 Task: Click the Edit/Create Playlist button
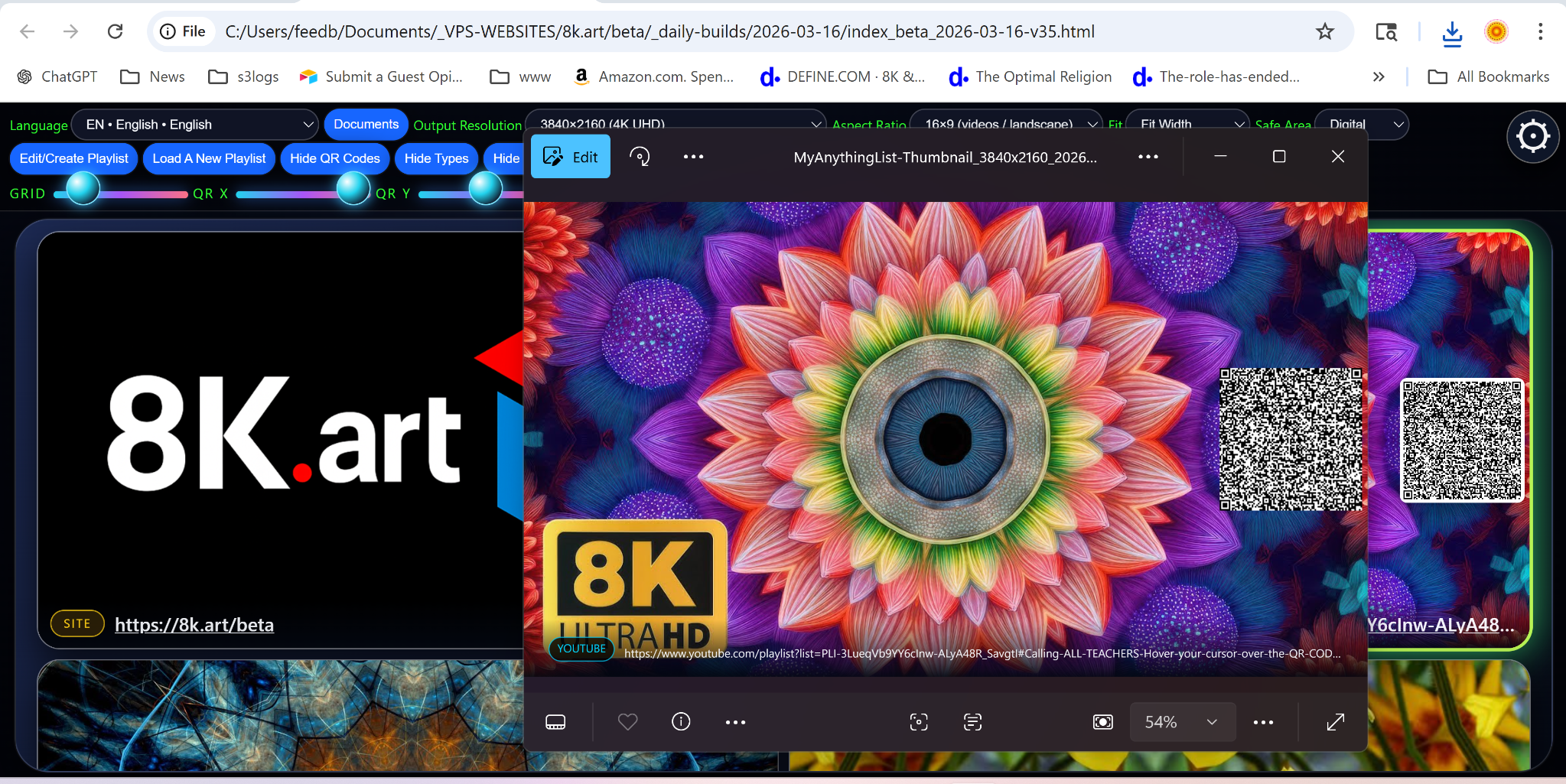point(74,158)
